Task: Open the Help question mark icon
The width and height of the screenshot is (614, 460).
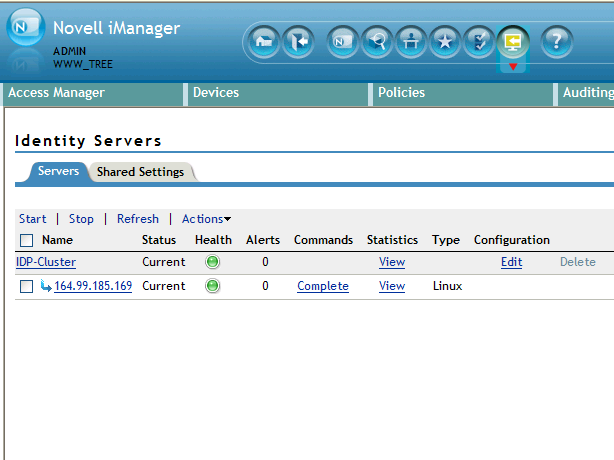Action: [556, 41]
